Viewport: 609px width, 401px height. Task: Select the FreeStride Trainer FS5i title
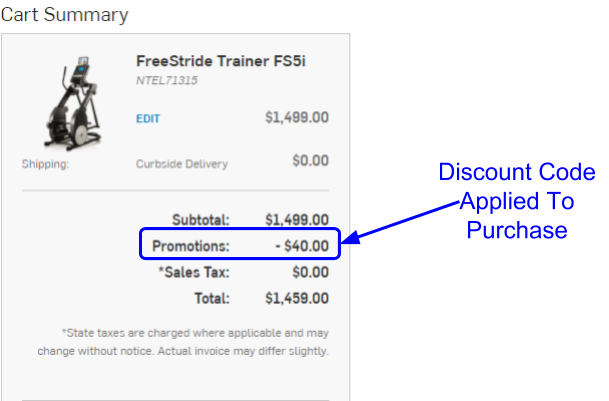coord(221,61)
